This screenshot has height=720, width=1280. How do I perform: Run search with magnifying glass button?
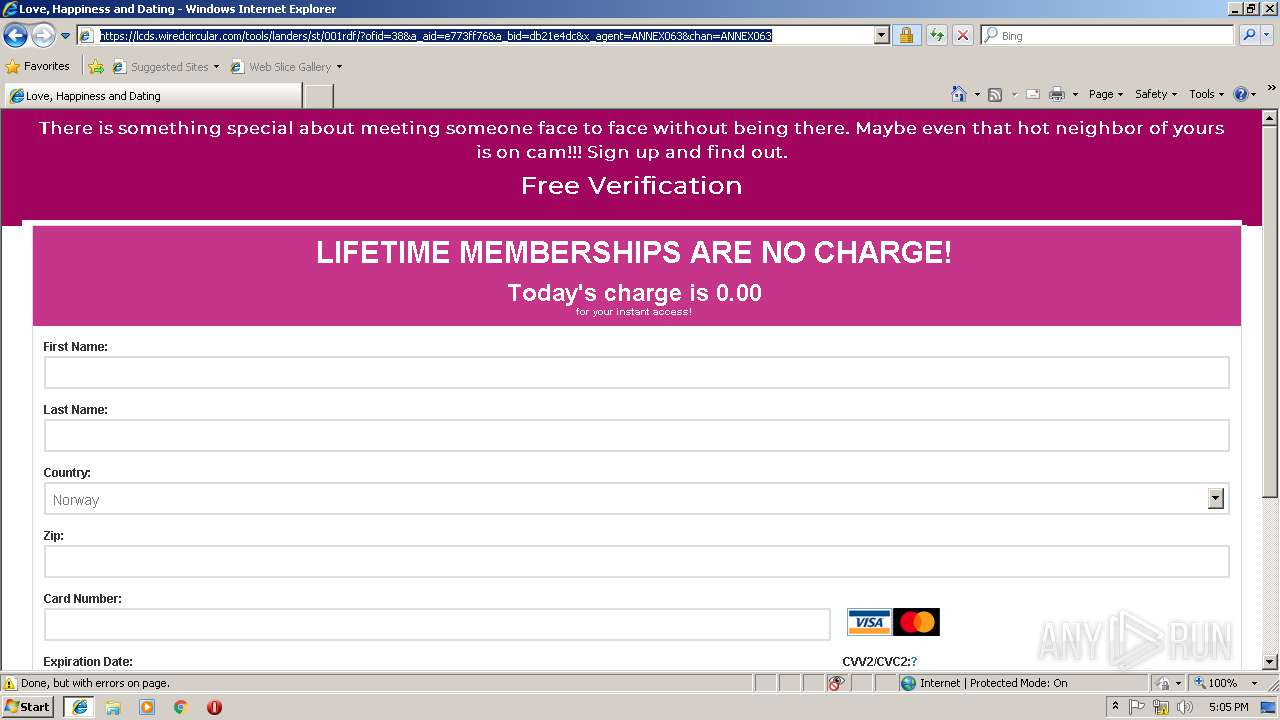1249,36
